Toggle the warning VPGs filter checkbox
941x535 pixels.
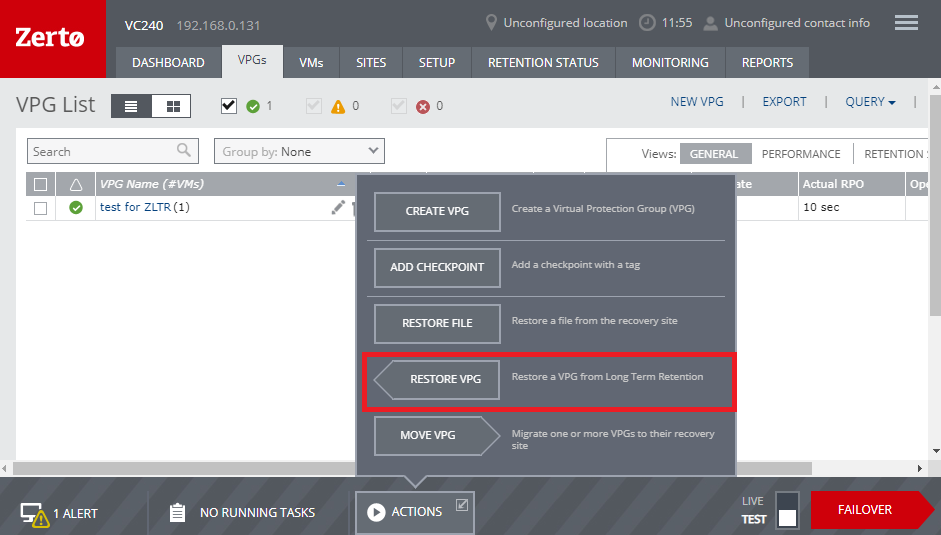pyautogui.click(x=314, y=106)
